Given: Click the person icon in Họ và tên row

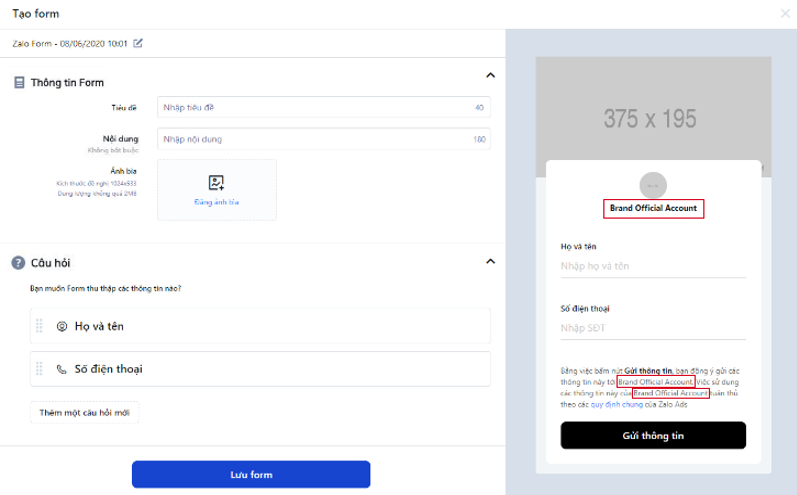Looking at the screenshot, I should pos(62,326).
